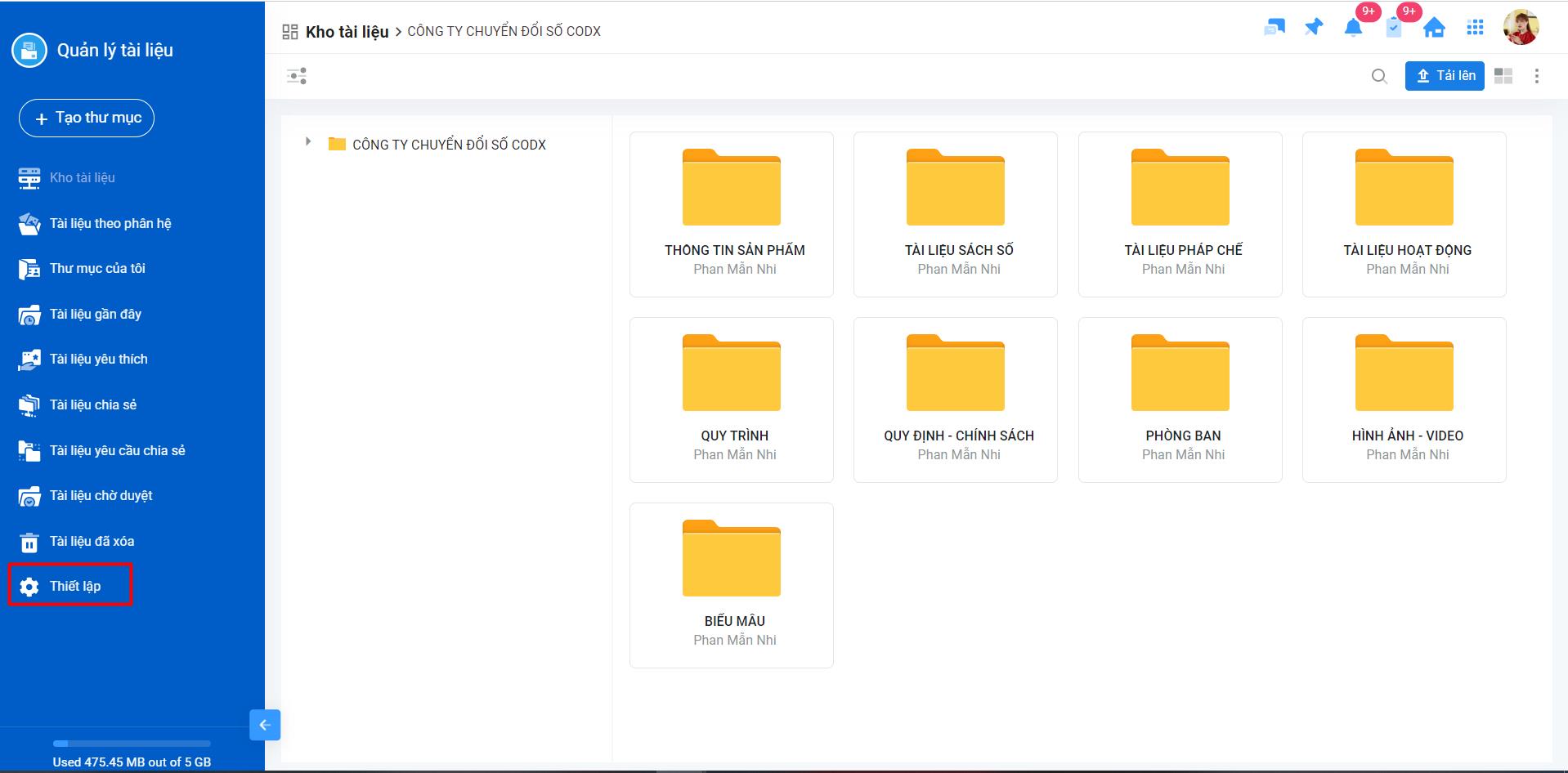Open Tài liệu theo phân hệ
This screenshot has width=1568, height=773.
coord(95,224)
